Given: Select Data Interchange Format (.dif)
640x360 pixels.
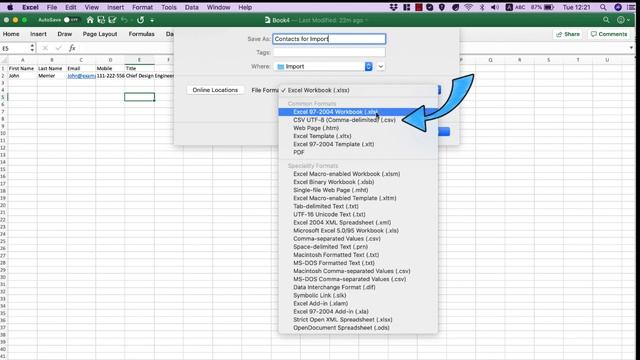Looking at the screenshot, I should 358,287.
